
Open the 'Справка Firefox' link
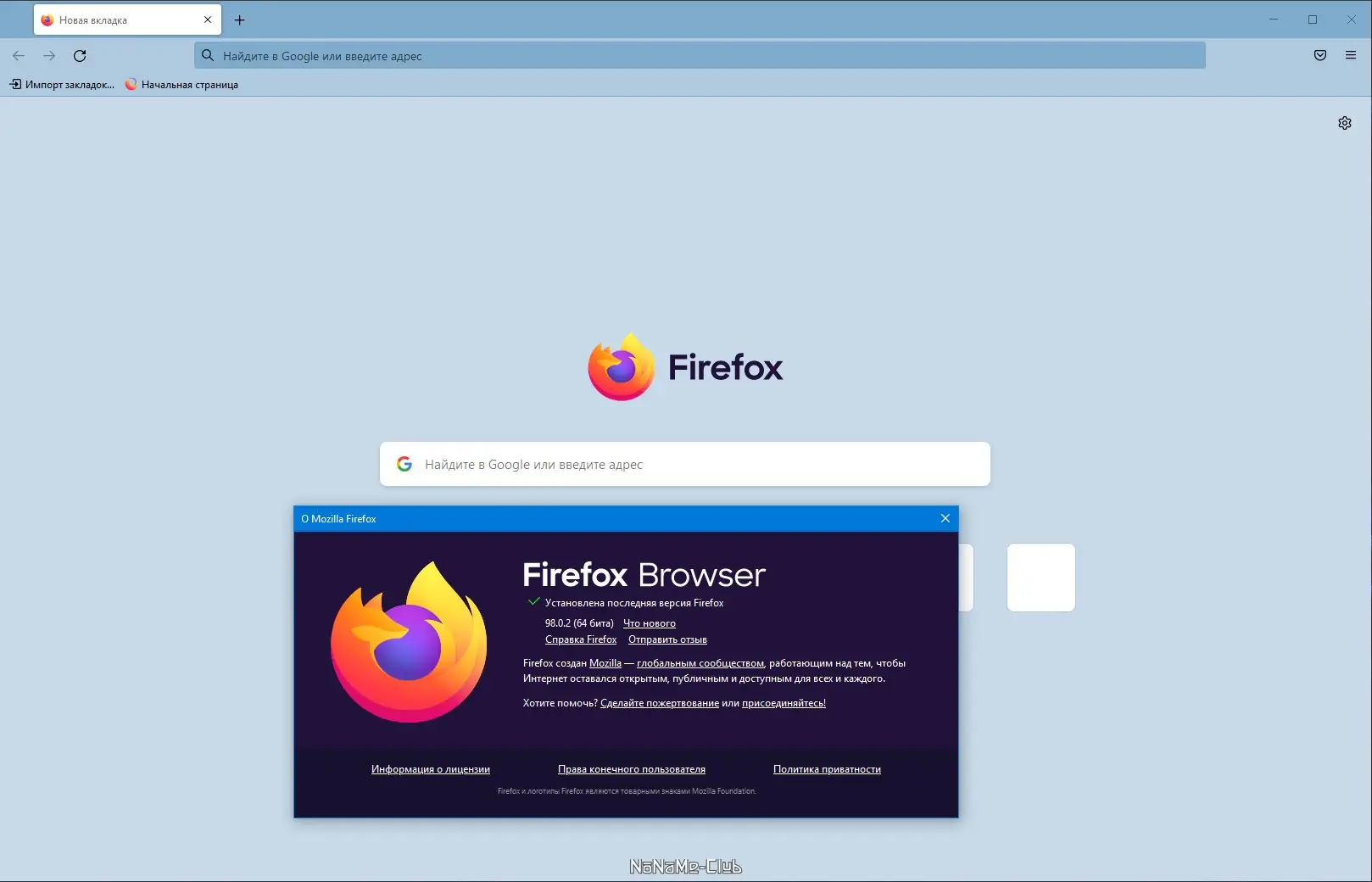coord(581,639)
